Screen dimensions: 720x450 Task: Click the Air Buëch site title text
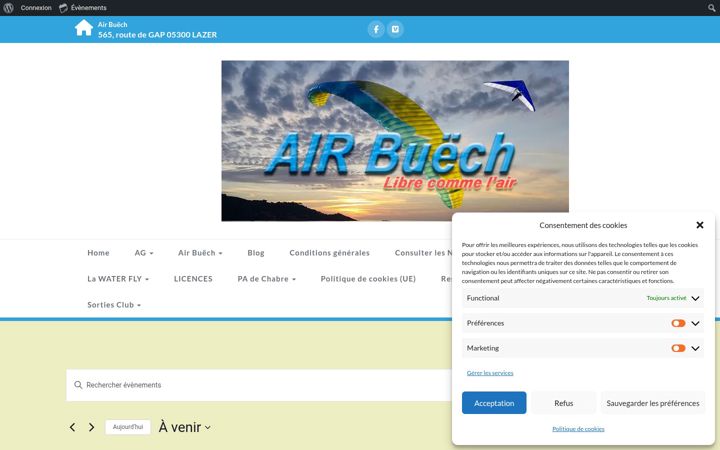112,24
